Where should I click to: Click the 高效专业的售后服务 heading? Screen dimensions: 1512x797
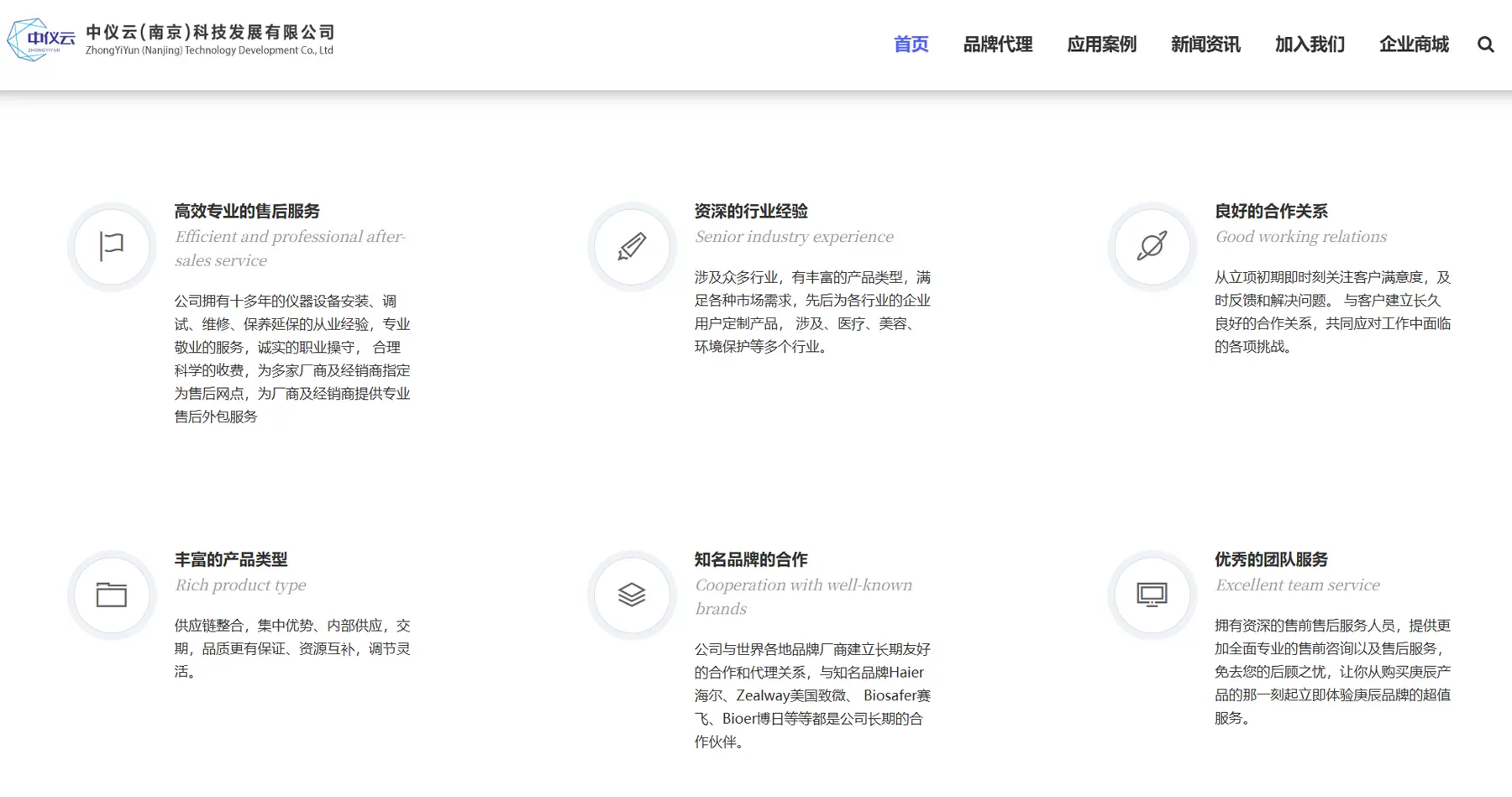coord(247,211)
